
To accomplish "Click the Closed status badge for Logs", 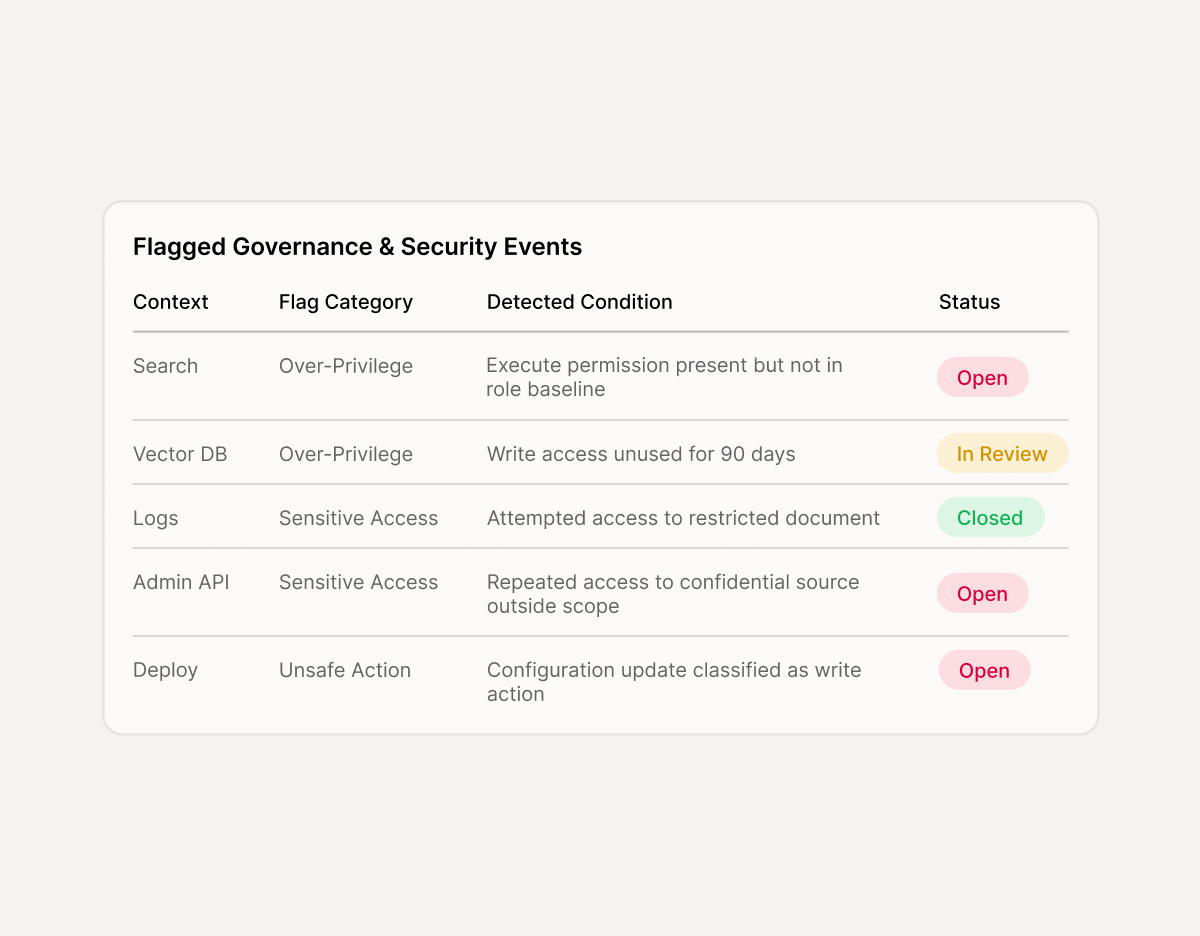I will click(x=990, y=518).
